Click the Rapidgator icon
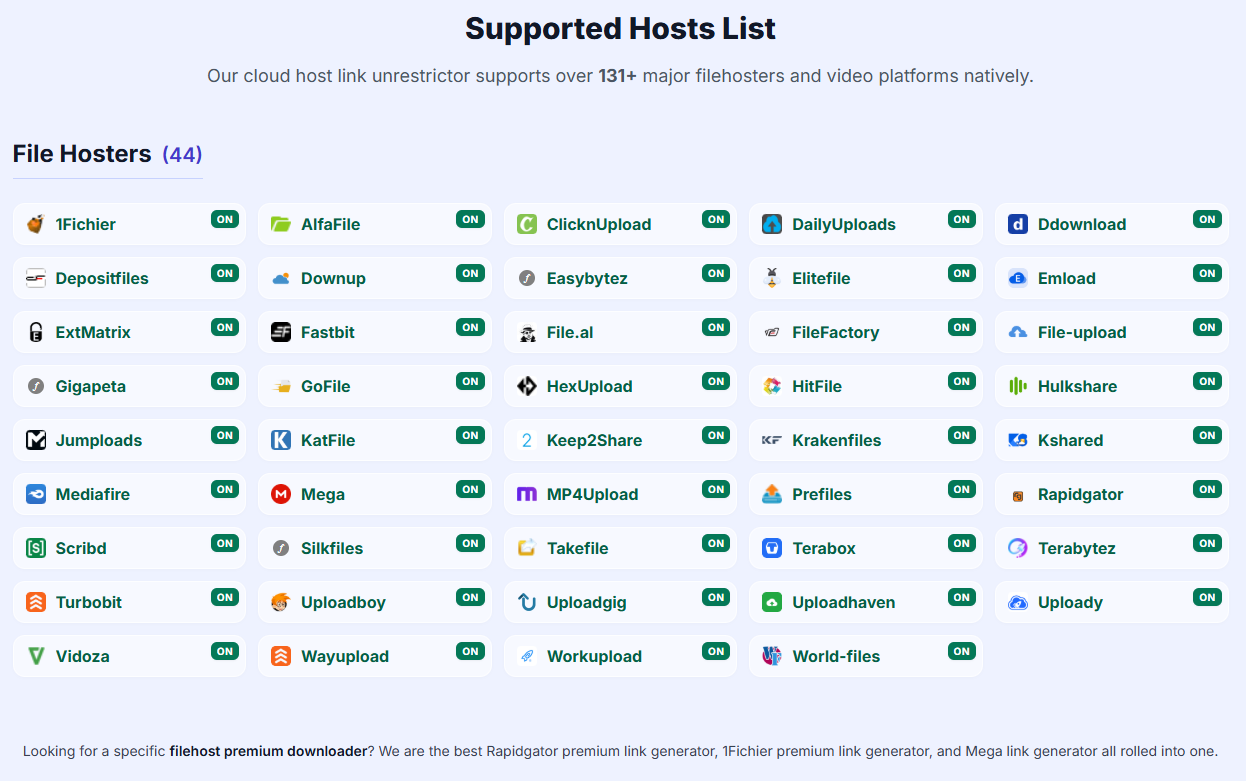 [1018, 494]
